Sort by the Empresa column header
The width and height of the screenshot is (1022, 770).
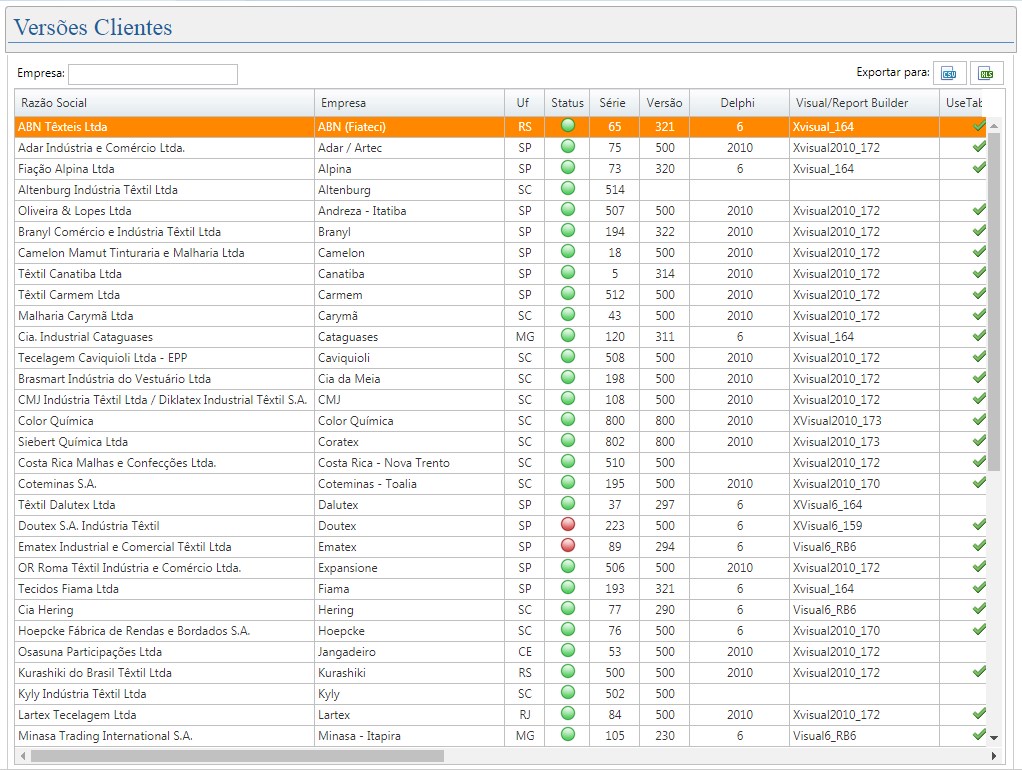click(409, 103)
